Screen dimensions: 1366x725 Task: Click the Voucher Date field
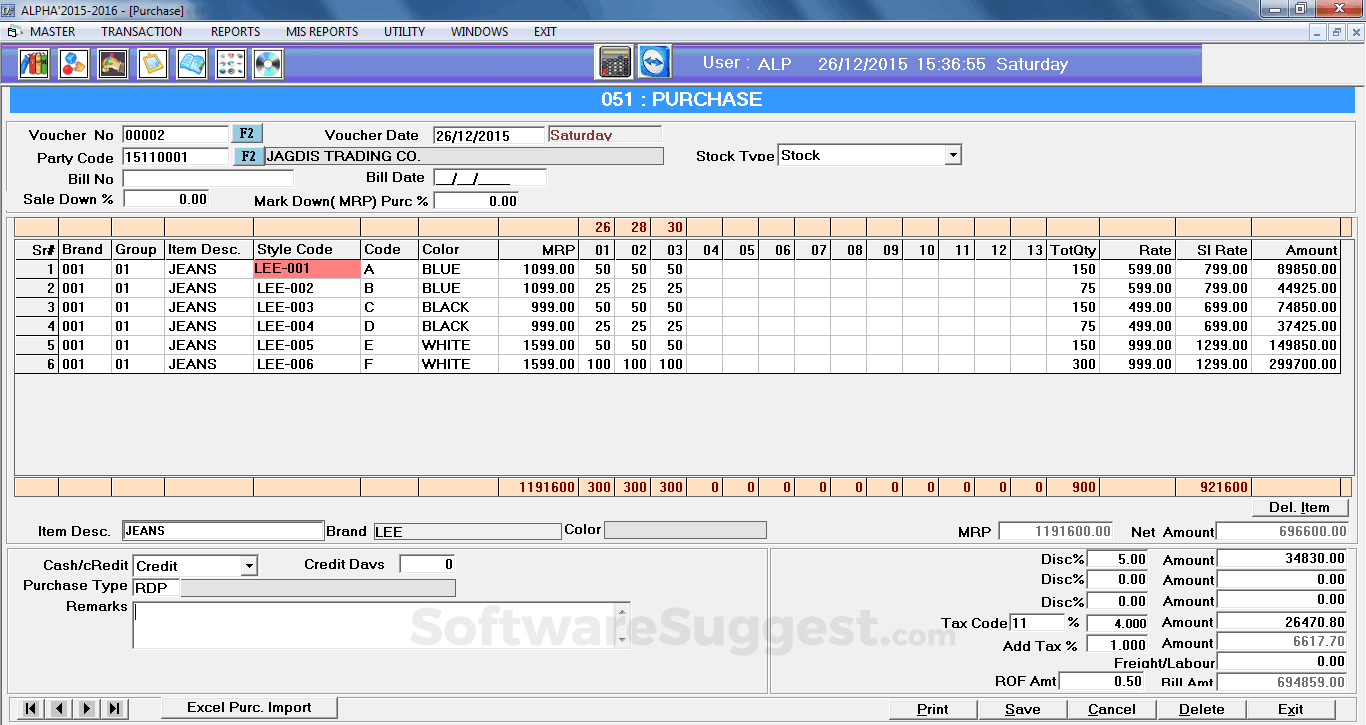(489, 135)
